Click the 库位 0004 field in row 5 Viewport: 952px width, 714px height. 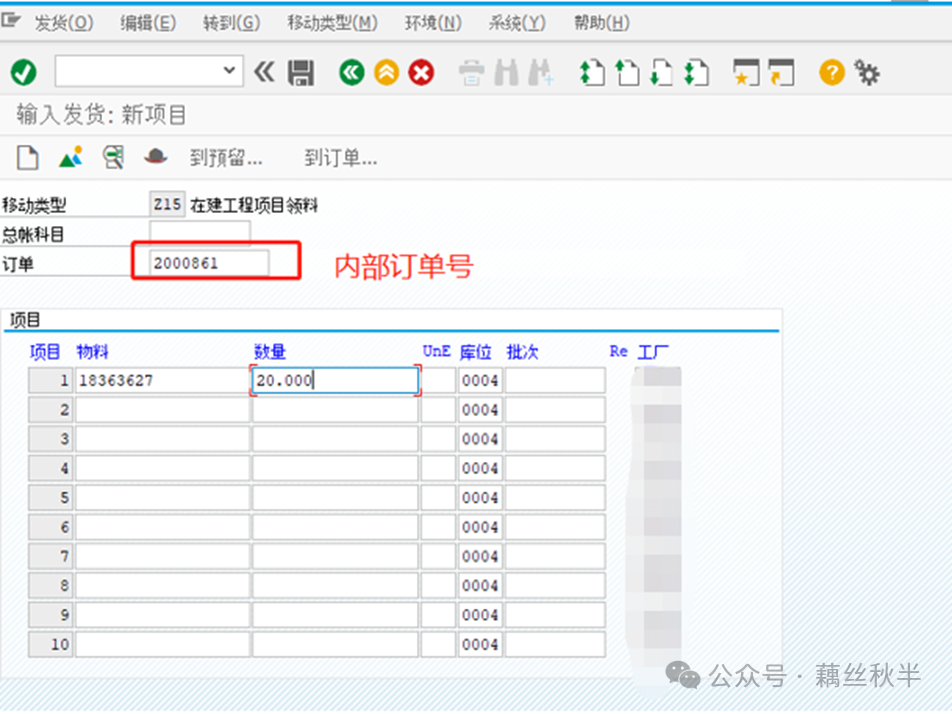pos(480,498)
